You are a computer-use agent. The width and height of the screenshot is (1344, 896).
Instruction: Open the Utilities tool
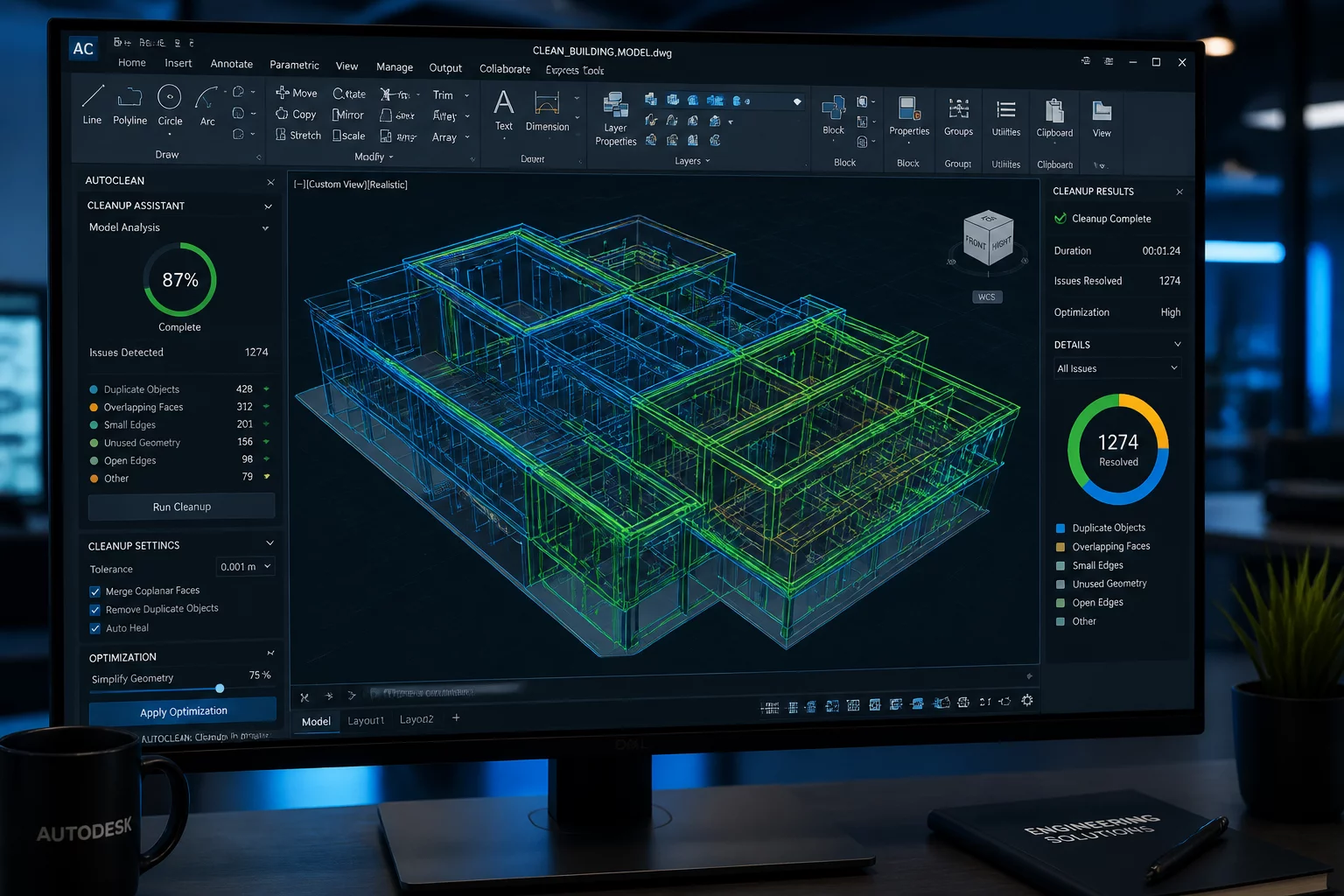point(1006,118)
